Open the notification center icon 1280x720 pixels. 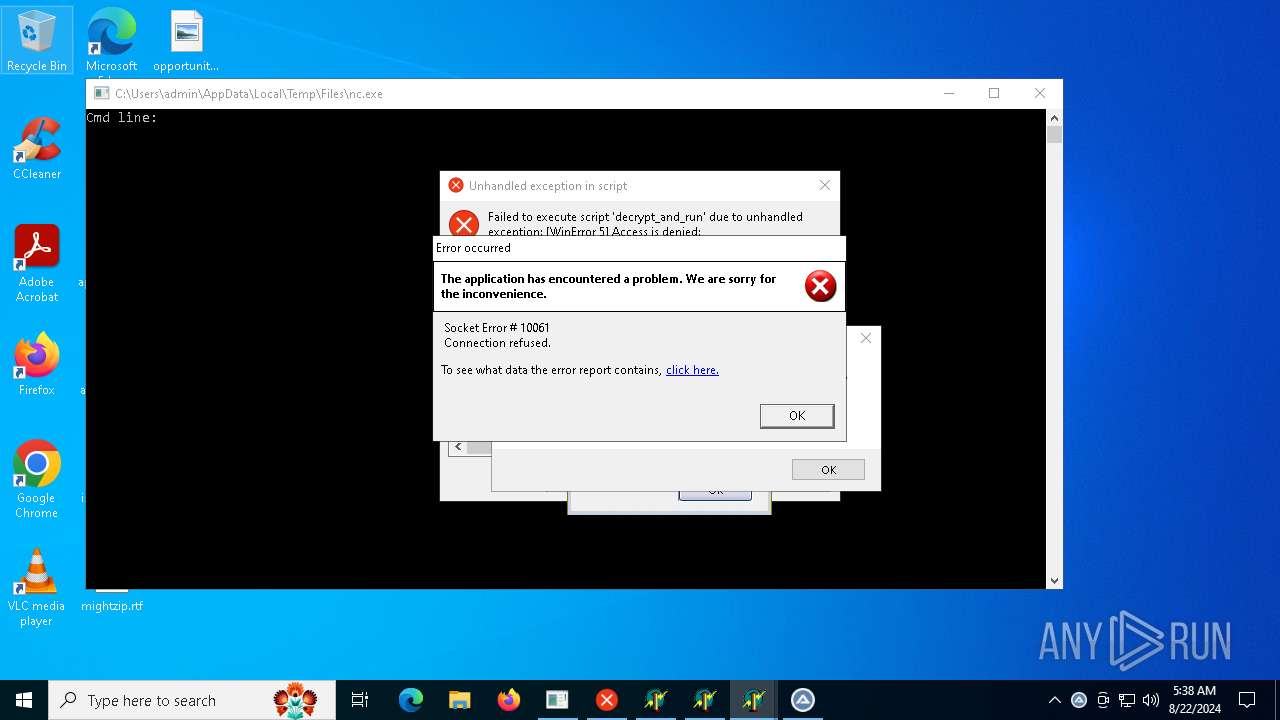pyautogui.click(x=1247, y=700)
